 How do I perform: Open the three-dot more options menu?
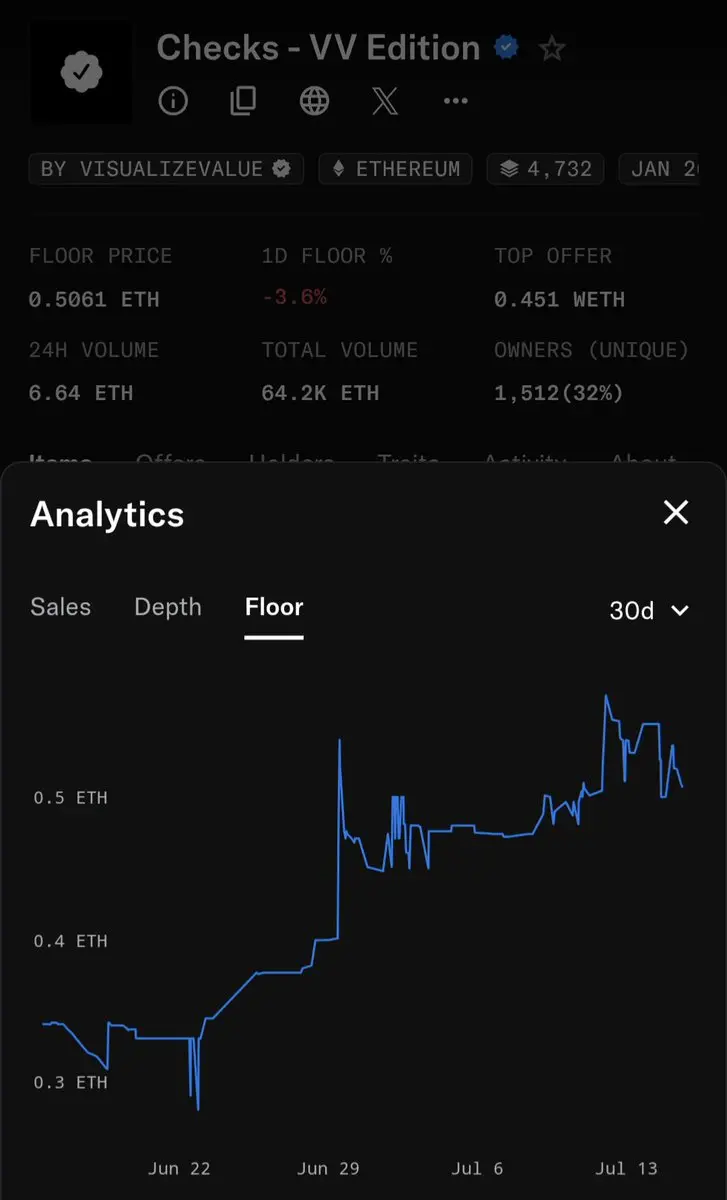coord(455,101)
